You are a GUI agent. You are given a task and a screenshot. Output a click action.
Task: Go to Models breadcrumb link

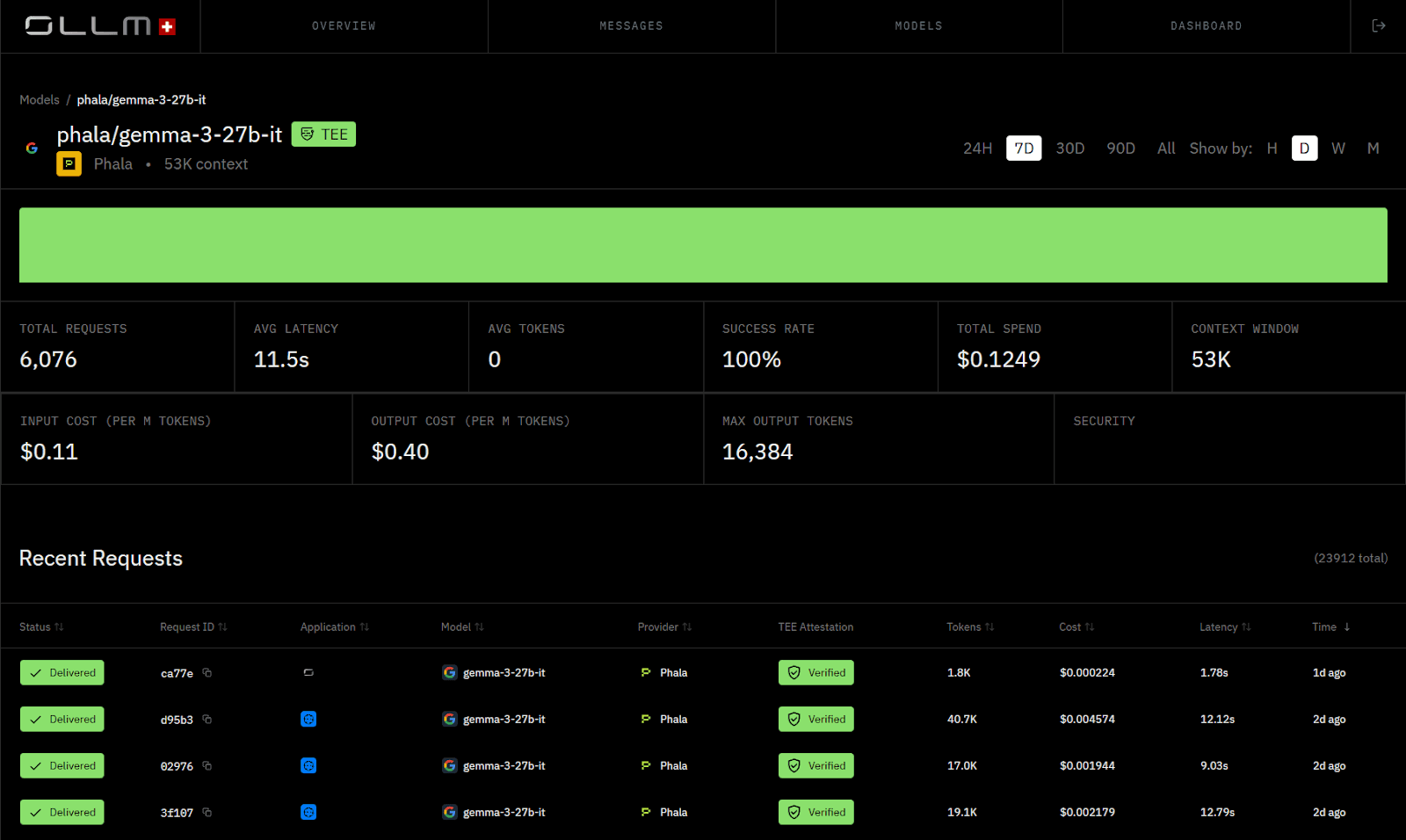pos(40,100)
